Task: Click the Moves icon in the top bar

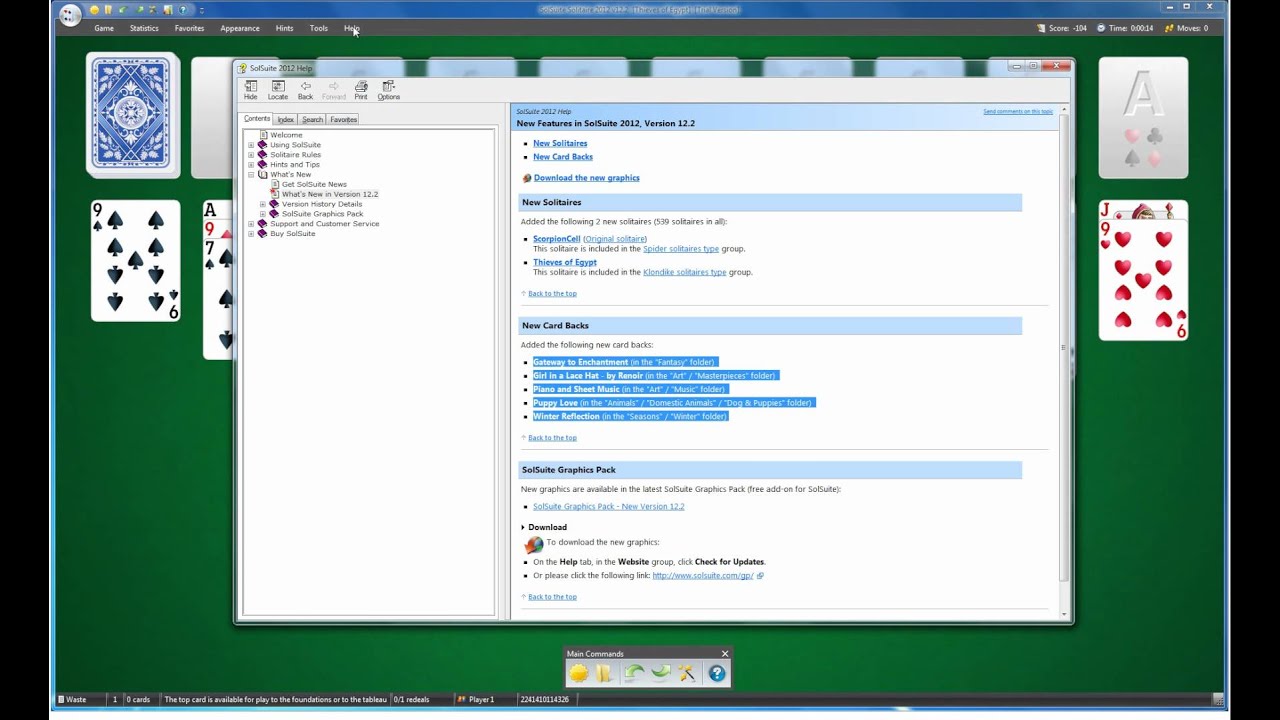Action: tap(1169, 28)
